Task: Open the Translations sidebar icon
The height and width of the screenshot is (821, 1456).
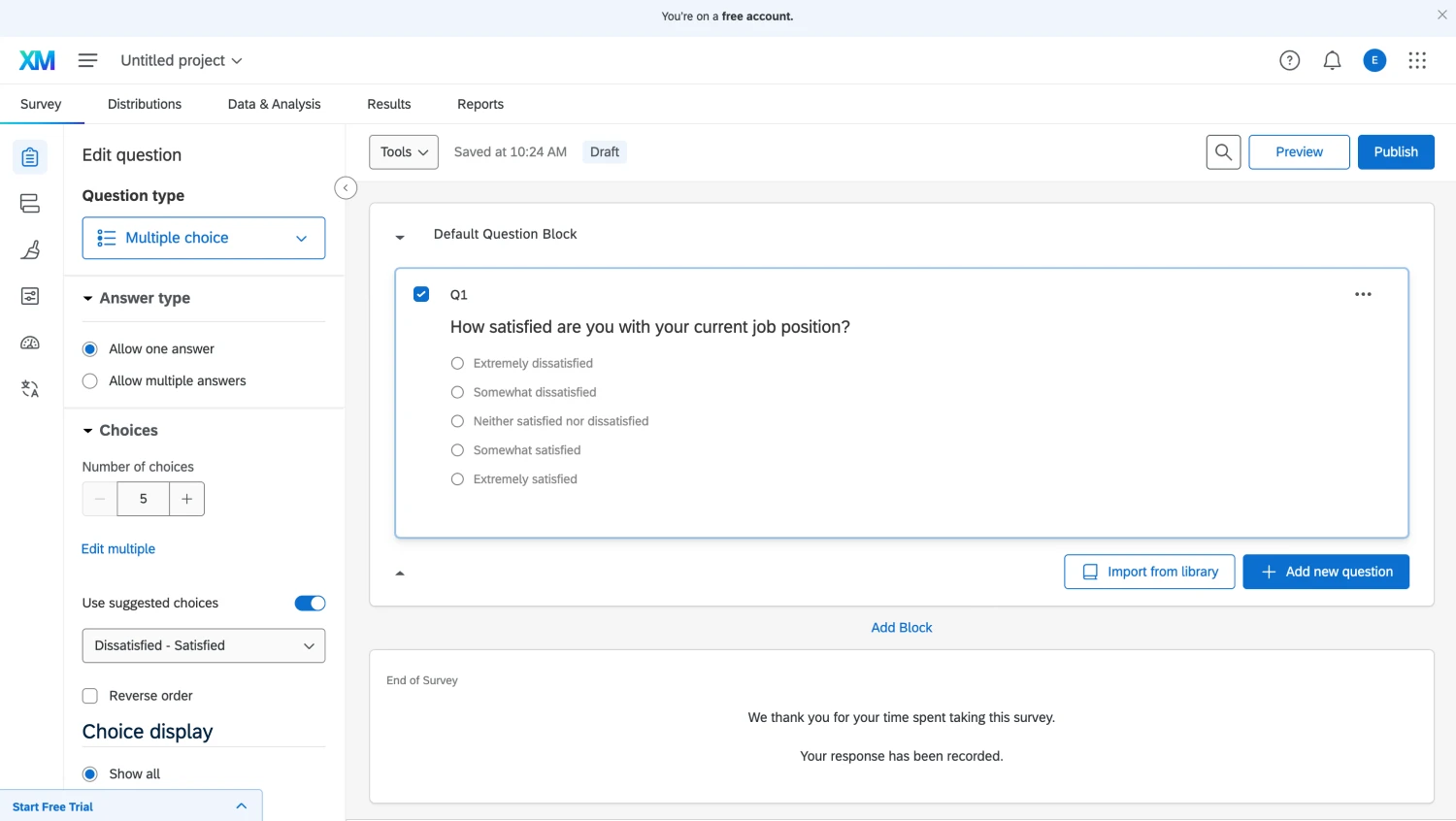Action: pos(30,389)
